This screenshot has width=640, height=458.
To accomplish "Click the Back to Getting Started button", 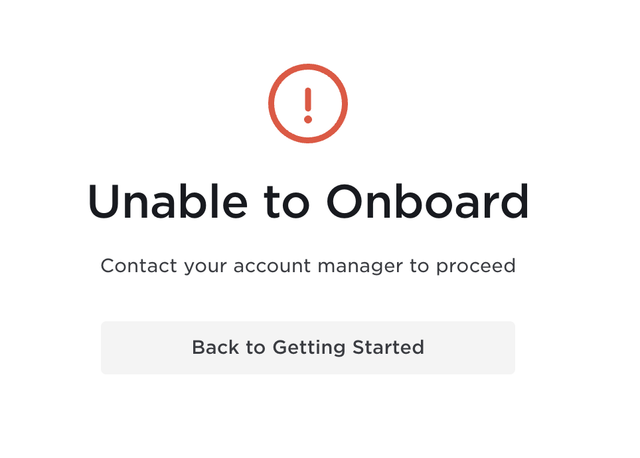I will [308, 347].
